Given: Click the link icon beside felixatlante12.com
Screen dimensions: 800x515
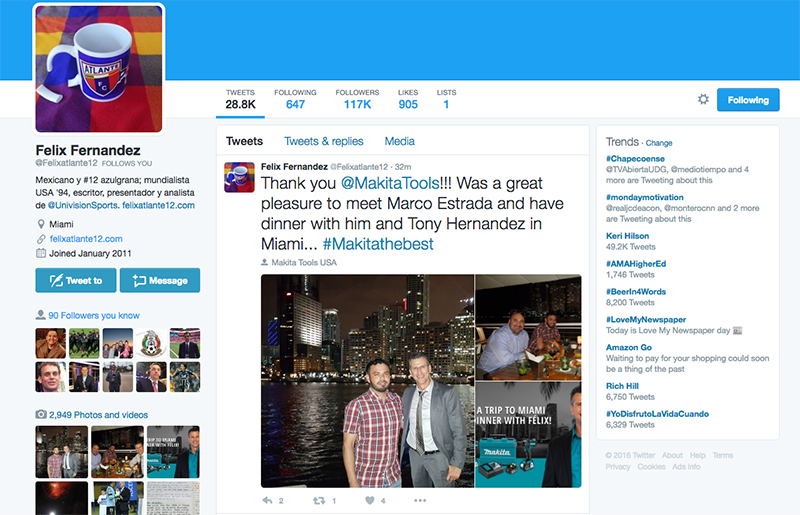Looking at the screenshot, I should pos(41,239).
